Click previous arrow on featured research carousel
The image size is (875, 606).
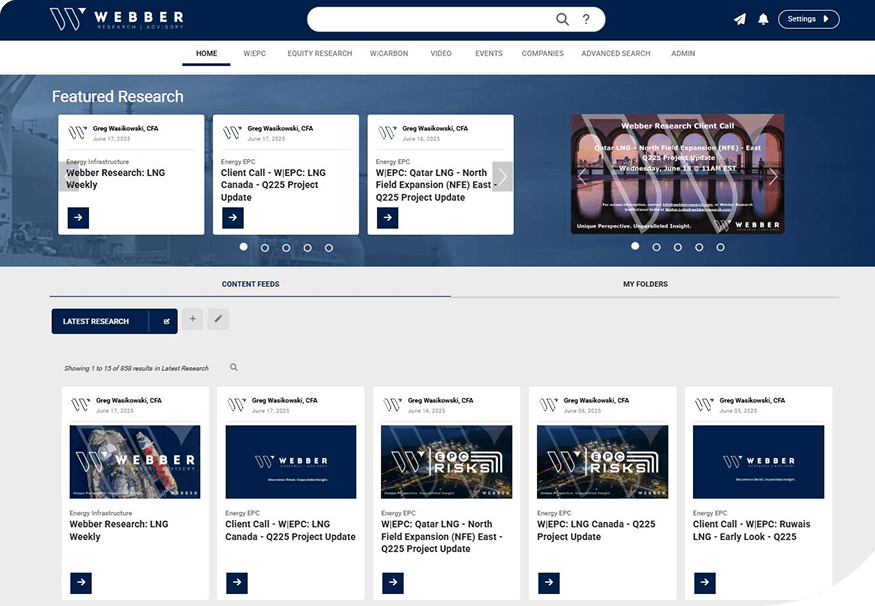[x=68, y=176]
